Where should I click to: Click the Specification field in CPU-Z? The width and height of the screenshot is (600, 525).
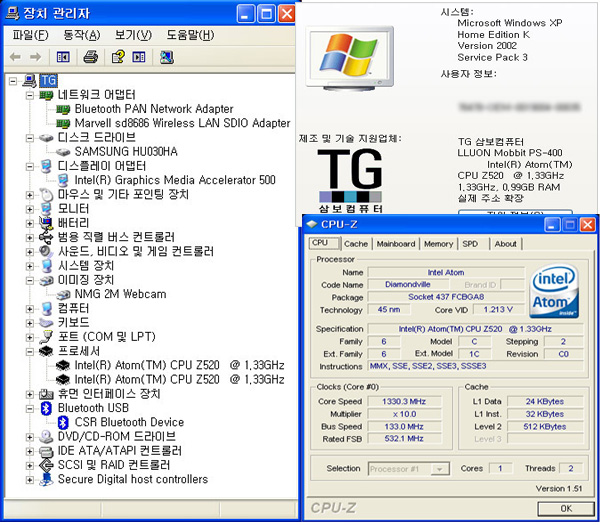pos(475,329)
